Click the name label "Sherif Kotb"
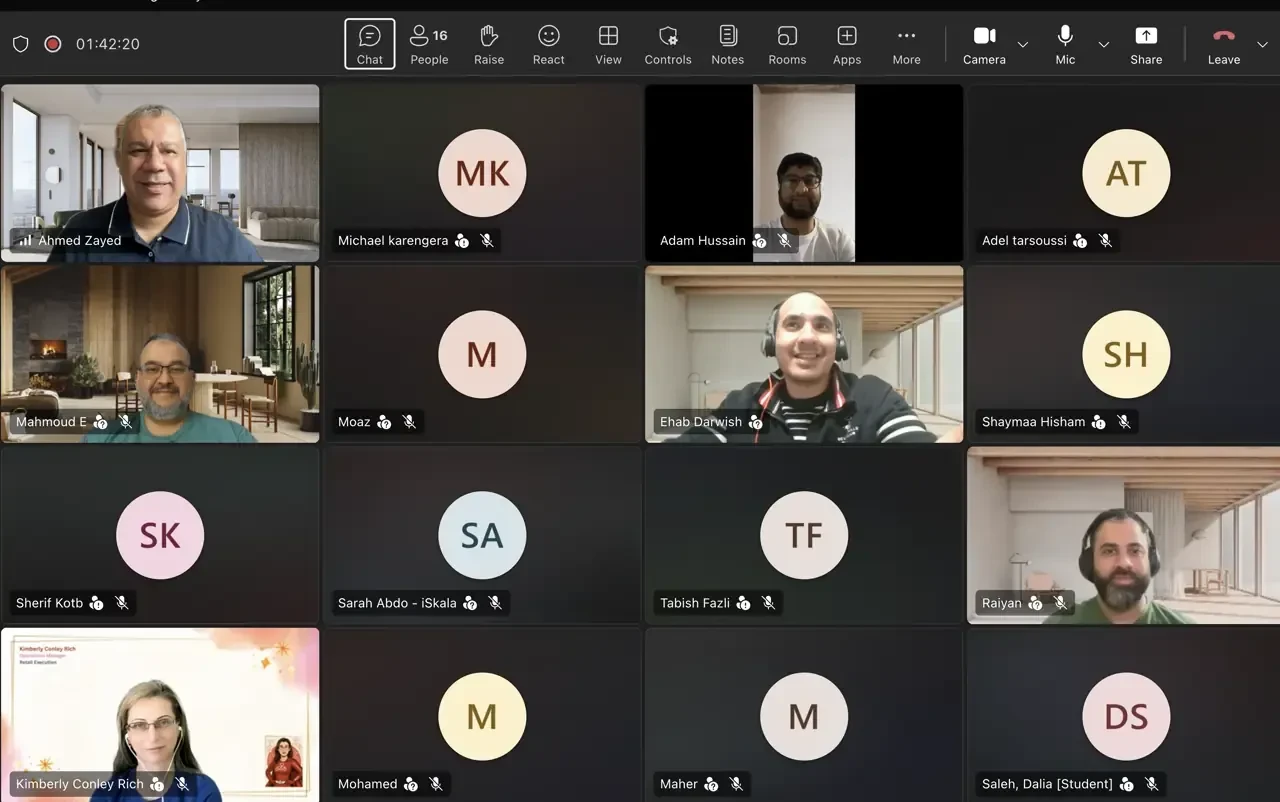Image resolution: width=1280 pixels, height=802 pixels. tap(49, 603)
